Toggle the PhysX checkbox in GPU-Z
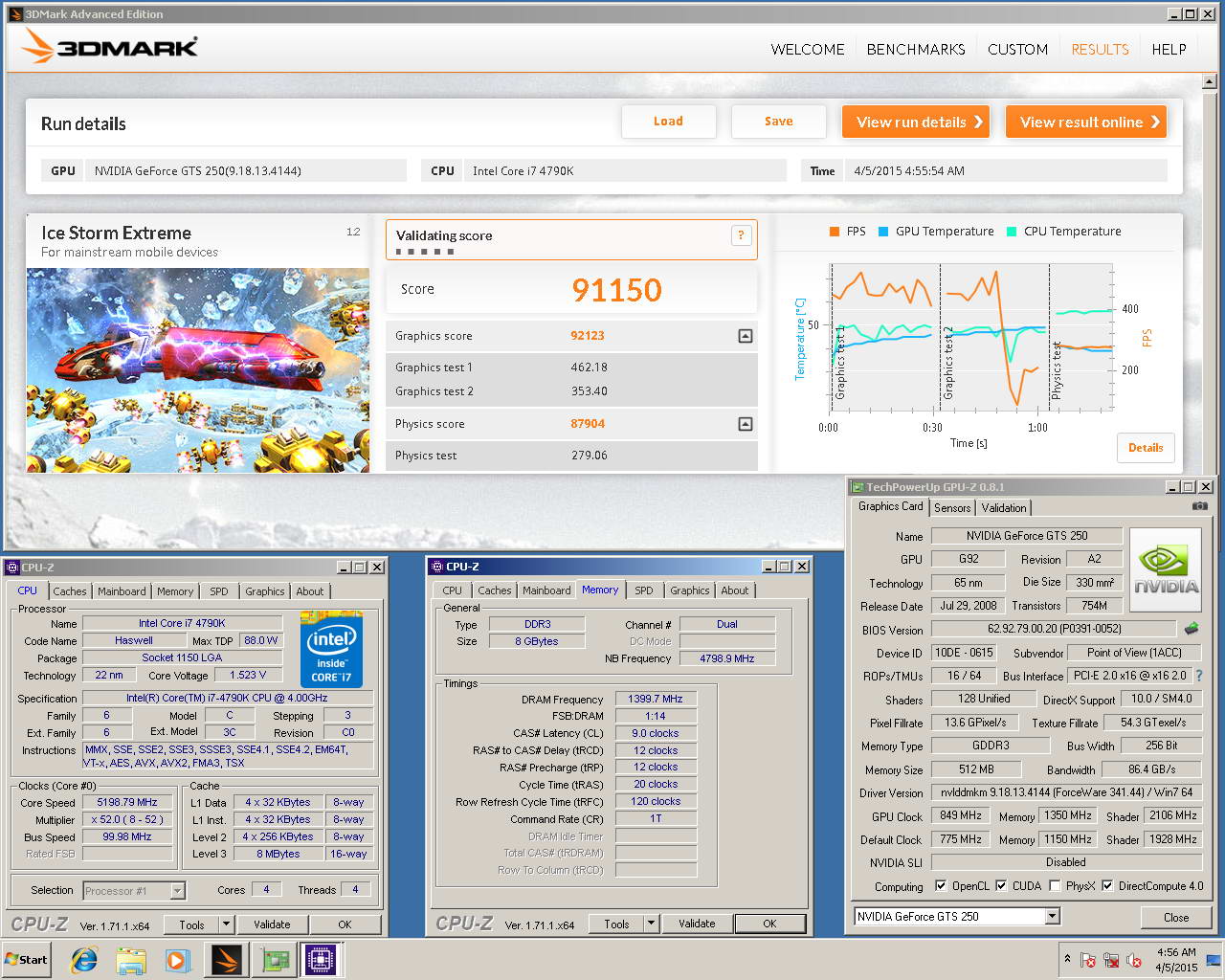The width and height of the screenshot is (1225, 980). (x=1055, y=886)
